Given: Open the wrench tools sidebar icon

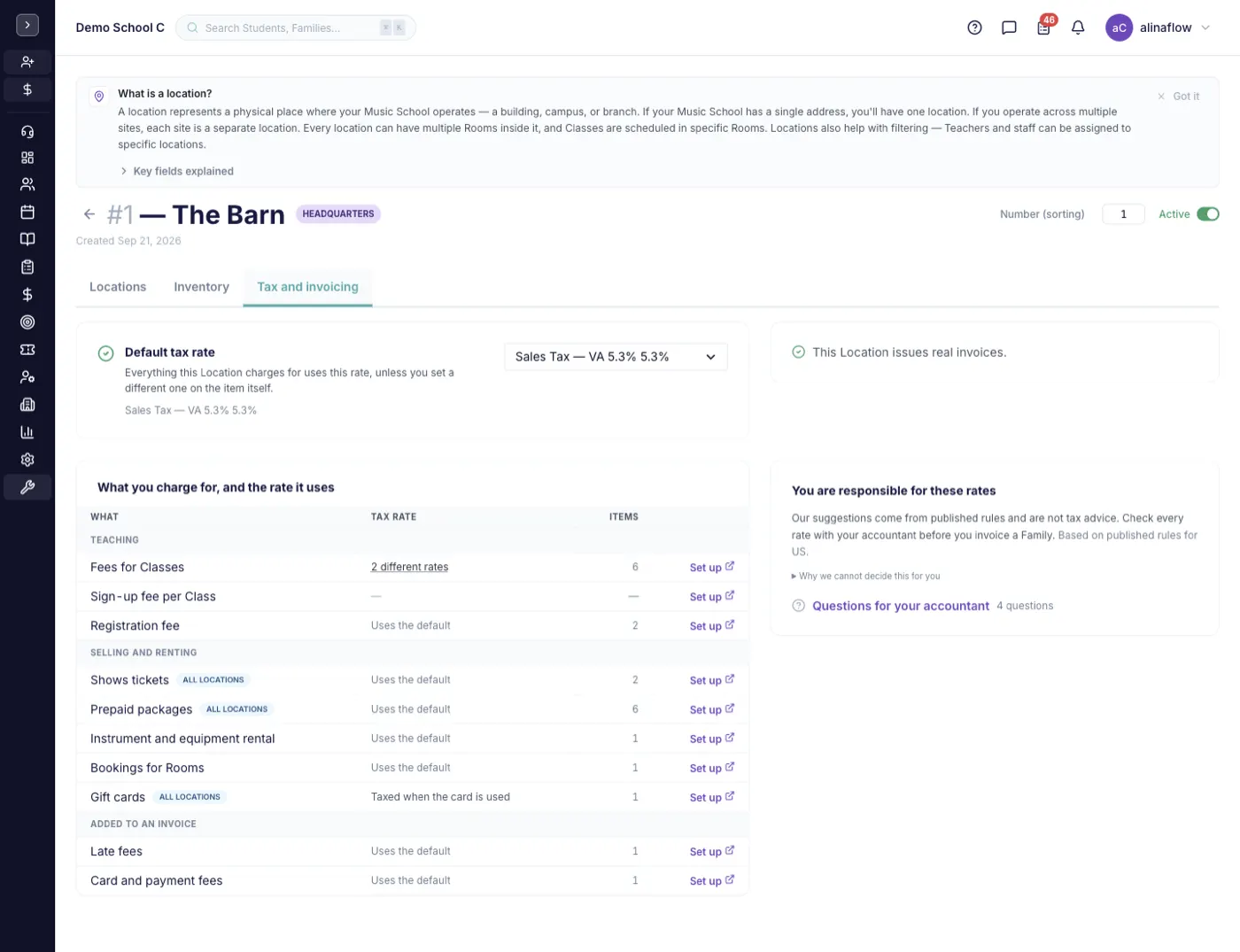Looking at the screenshot, I should [x=27, y=487].
